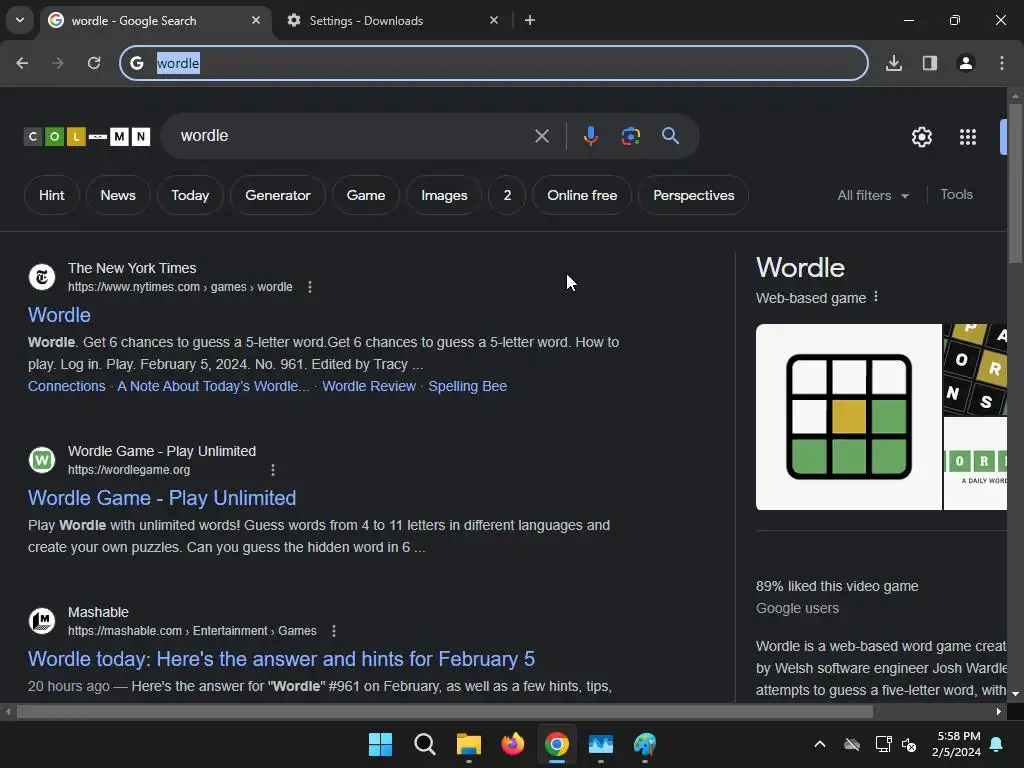The height and width of the screenshot is (768, 1024).
Task: Open the Chrome three-dot menu
Action: pyautogui.click(x=1002, y=63)
